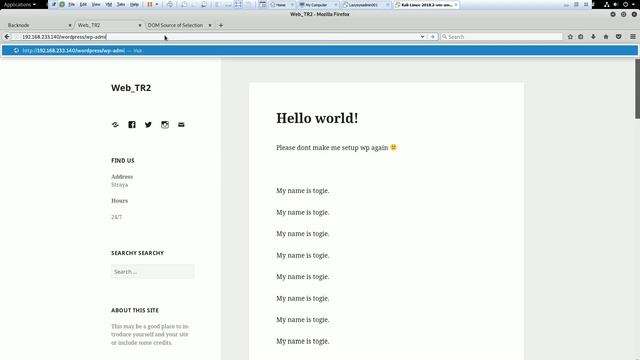The image size is (640, 360).
Task: Click 'Please dont make me setup wp again' text
Action: tap(332, 148)
